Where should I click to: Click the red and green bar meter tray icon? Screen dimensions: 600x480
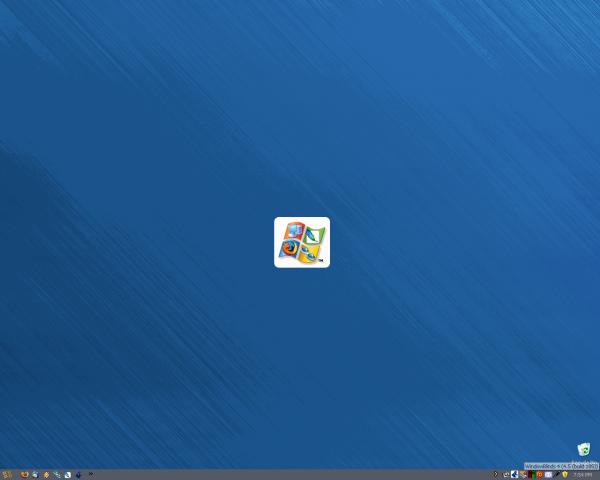coord(532,474)
